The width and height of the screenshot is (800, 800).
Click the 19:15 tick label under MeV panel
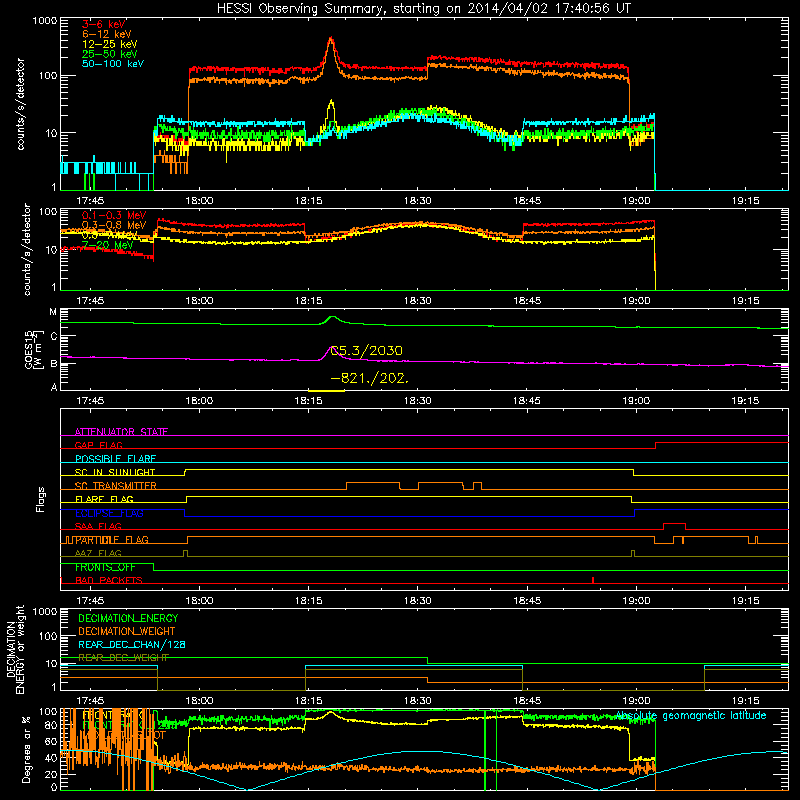pos(745,301)
